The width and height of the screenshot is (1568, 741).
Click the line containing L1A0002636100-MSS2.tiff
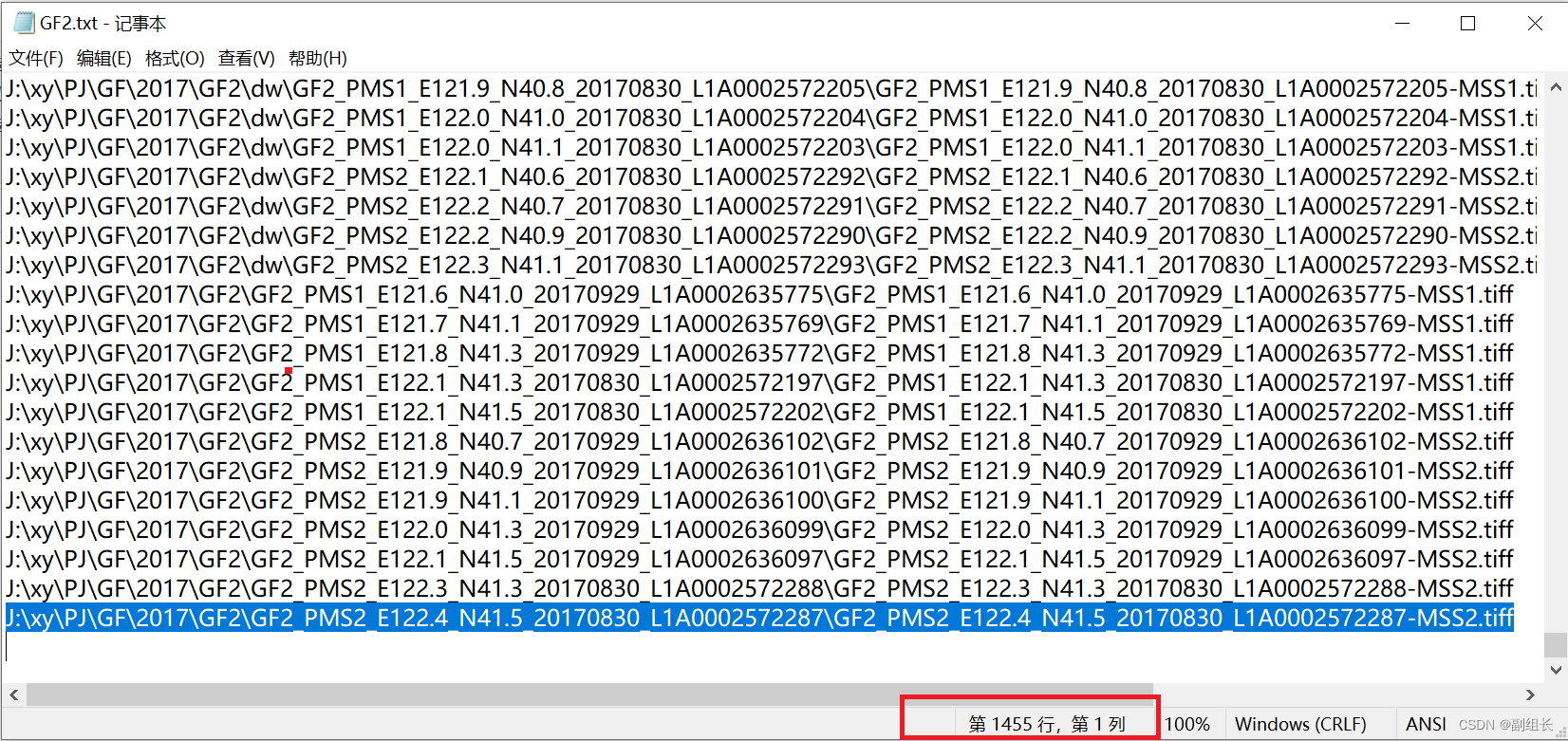tap(759, 501)
